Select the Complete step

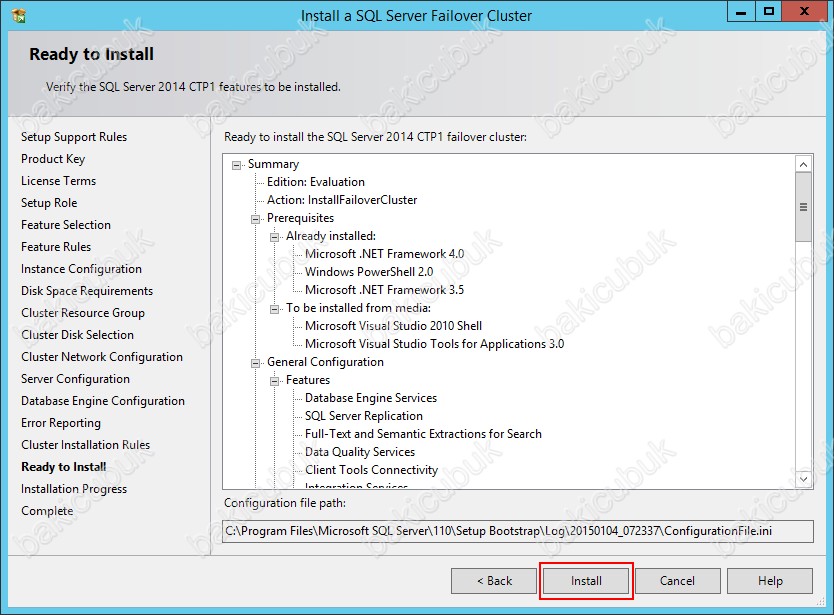(x=47, y=511)
